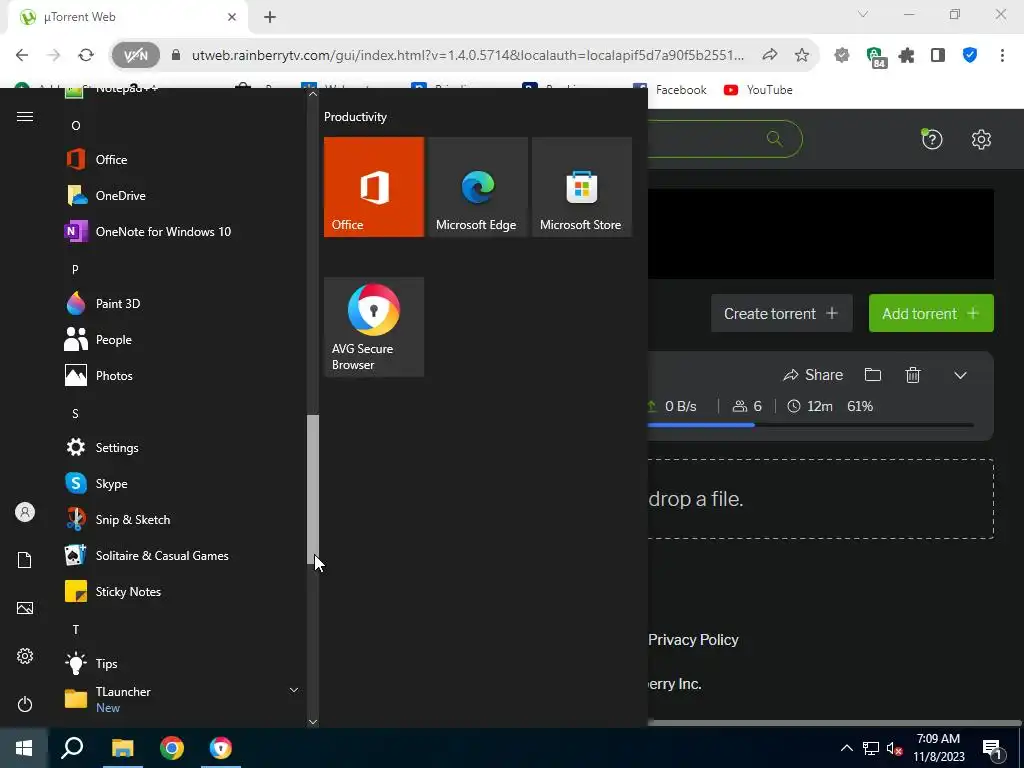Click app list scroll up arrow
This screenshot has height=768, width=1024.
pos(313,94)
